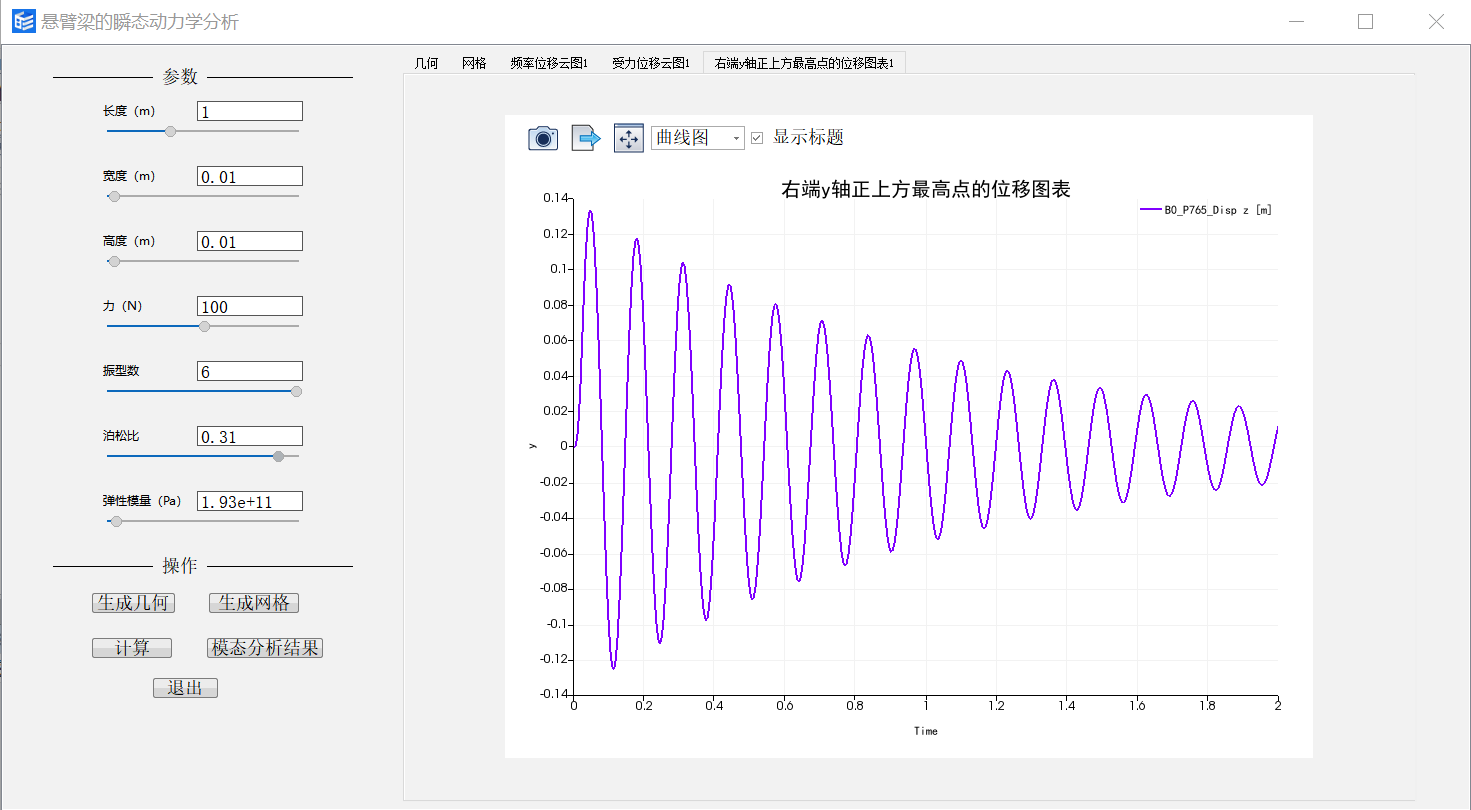Click the 长度 input field showing 1

(x=250, y=112)
